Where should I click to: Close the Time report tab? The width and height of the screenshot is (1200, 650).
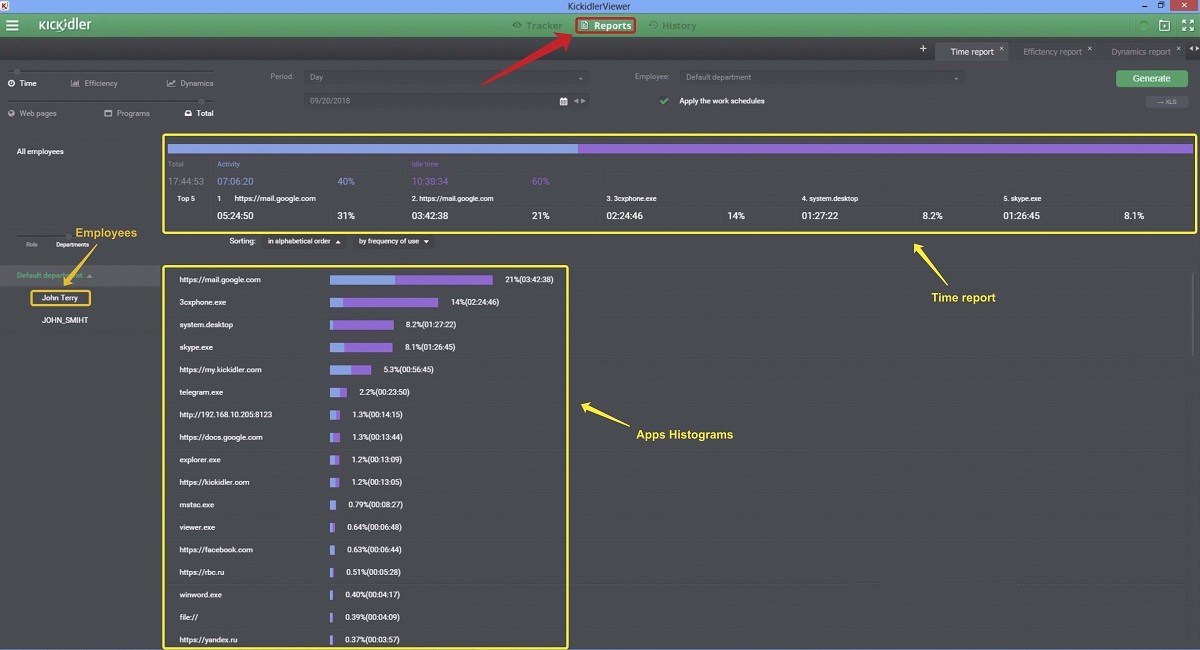coord(1002,49)
